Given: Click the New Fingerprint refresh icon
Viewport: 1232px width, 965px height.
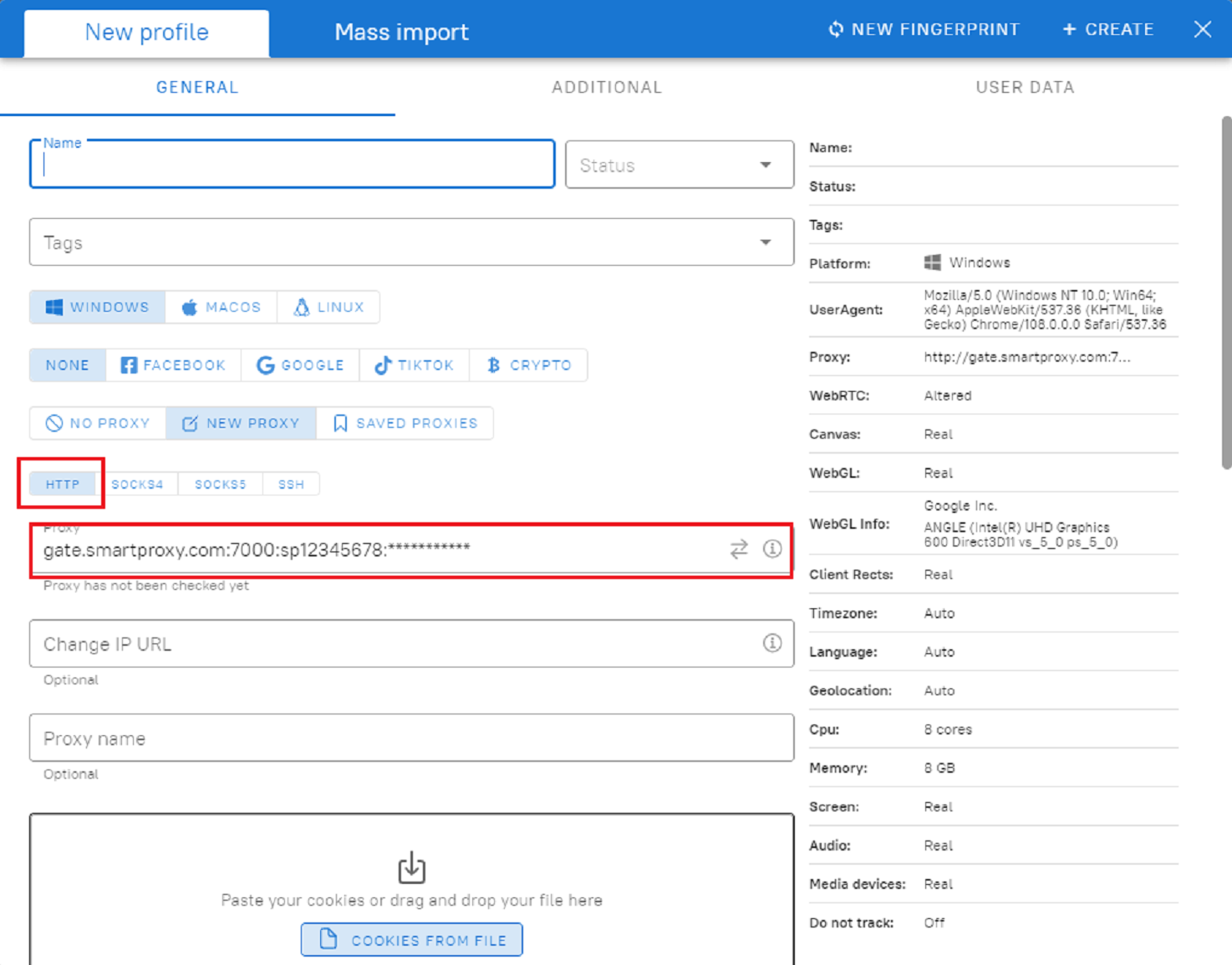Looking at the screenshot, I should (x=836, y=29).
